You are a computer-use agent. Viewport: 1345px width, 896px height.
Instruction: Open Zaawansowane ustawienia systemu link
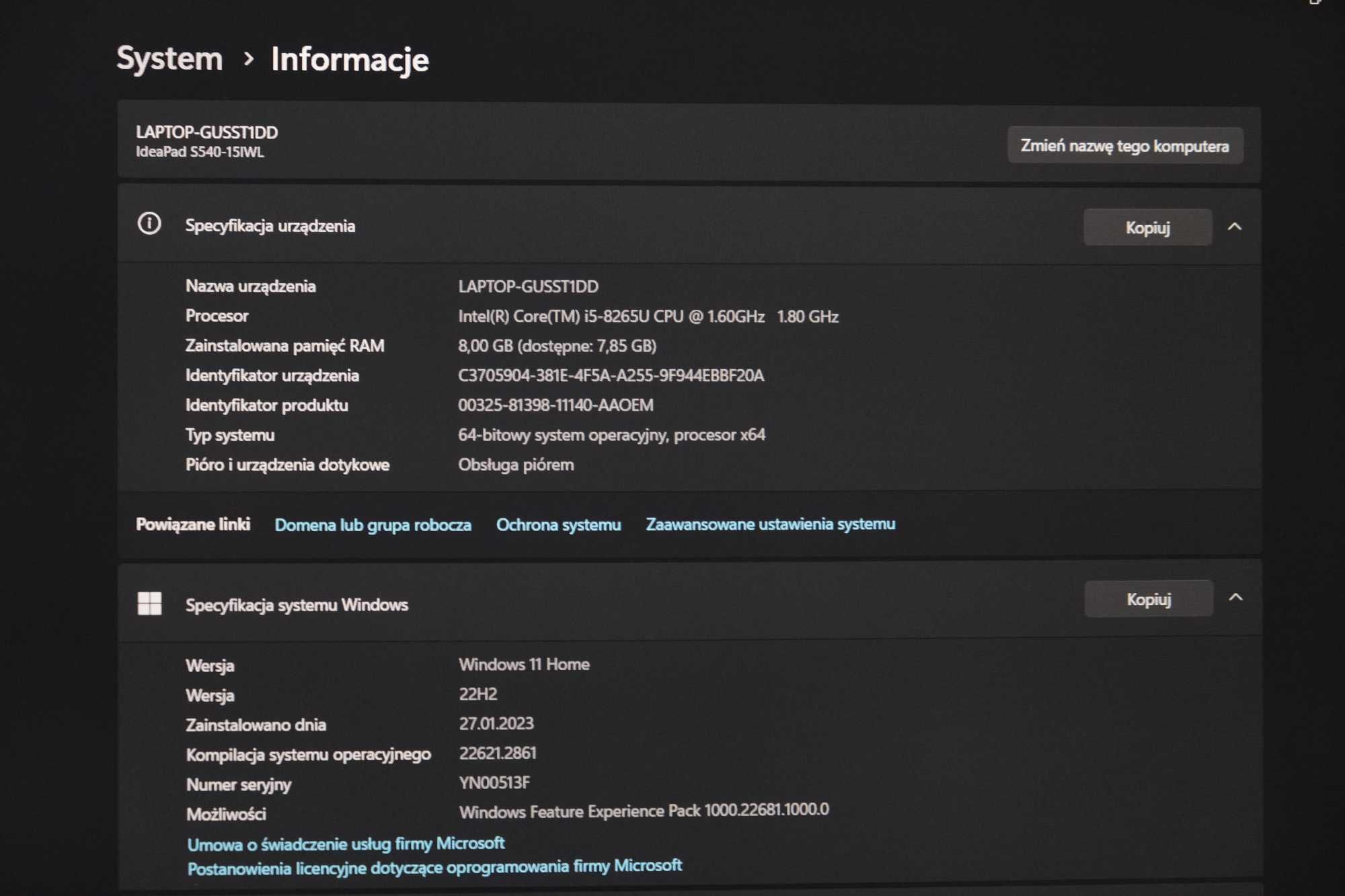click(x=771, y=524)
